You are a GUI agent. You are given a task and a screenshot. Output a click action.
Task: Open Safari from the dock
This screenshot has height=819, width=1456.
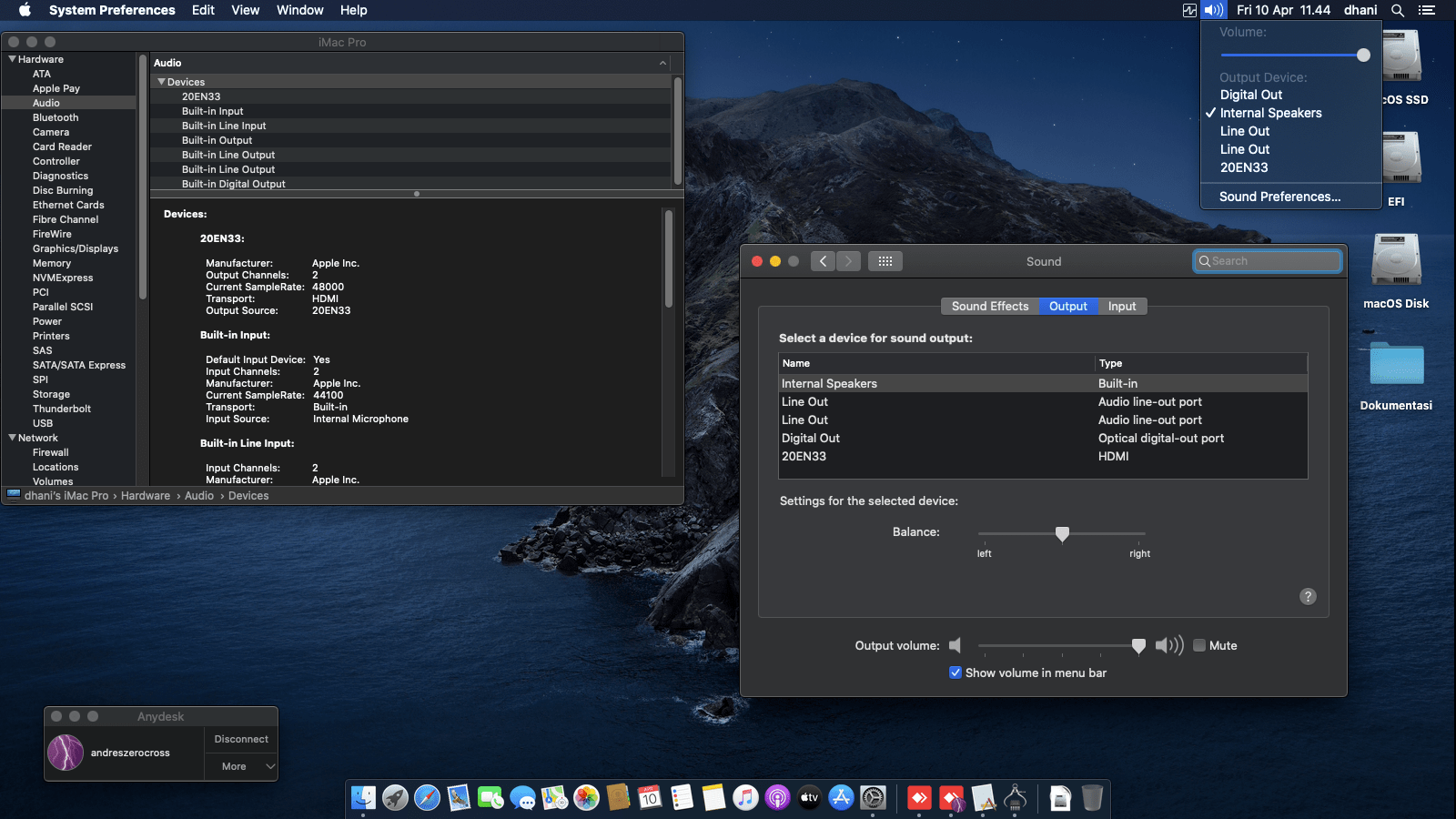427,798
